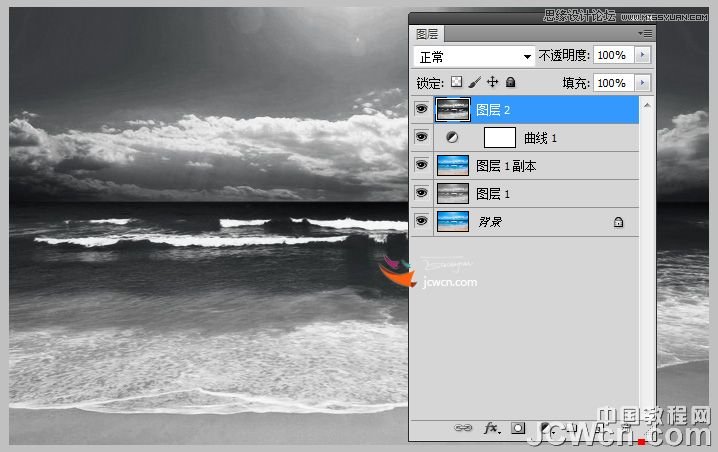Open the fx layer style menu

point(492,428)
